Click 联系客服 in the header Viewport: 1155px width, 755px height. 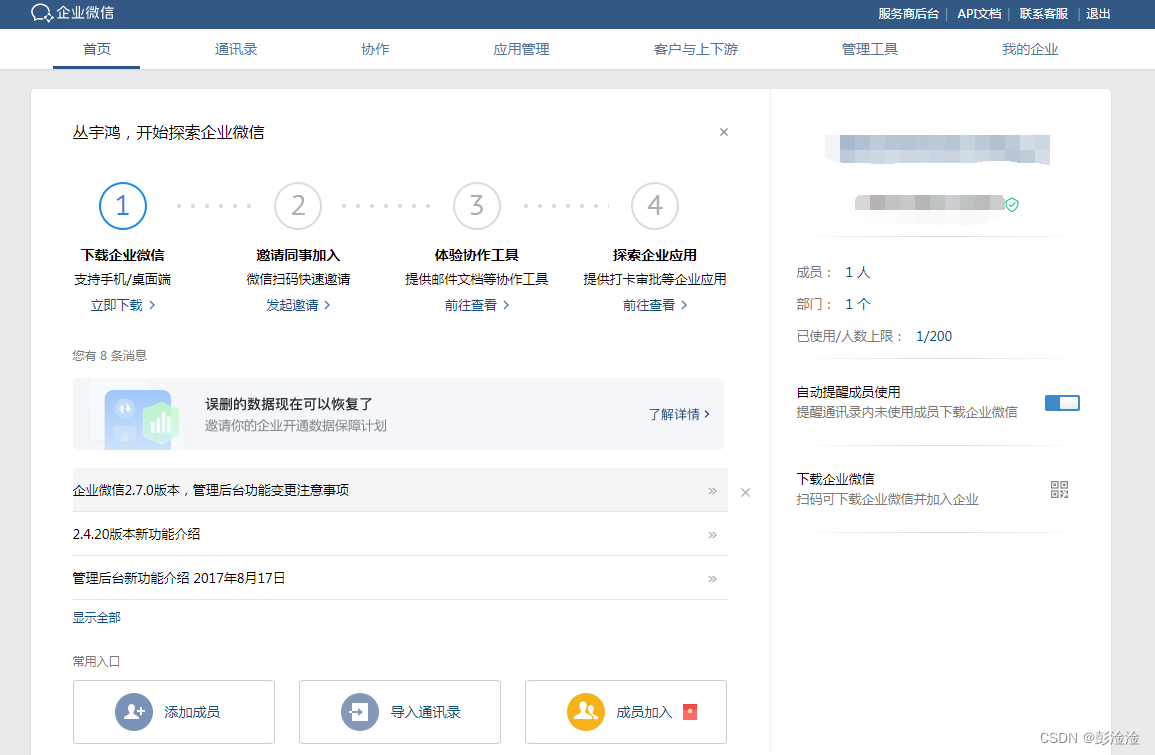[x=1044, y=13]
